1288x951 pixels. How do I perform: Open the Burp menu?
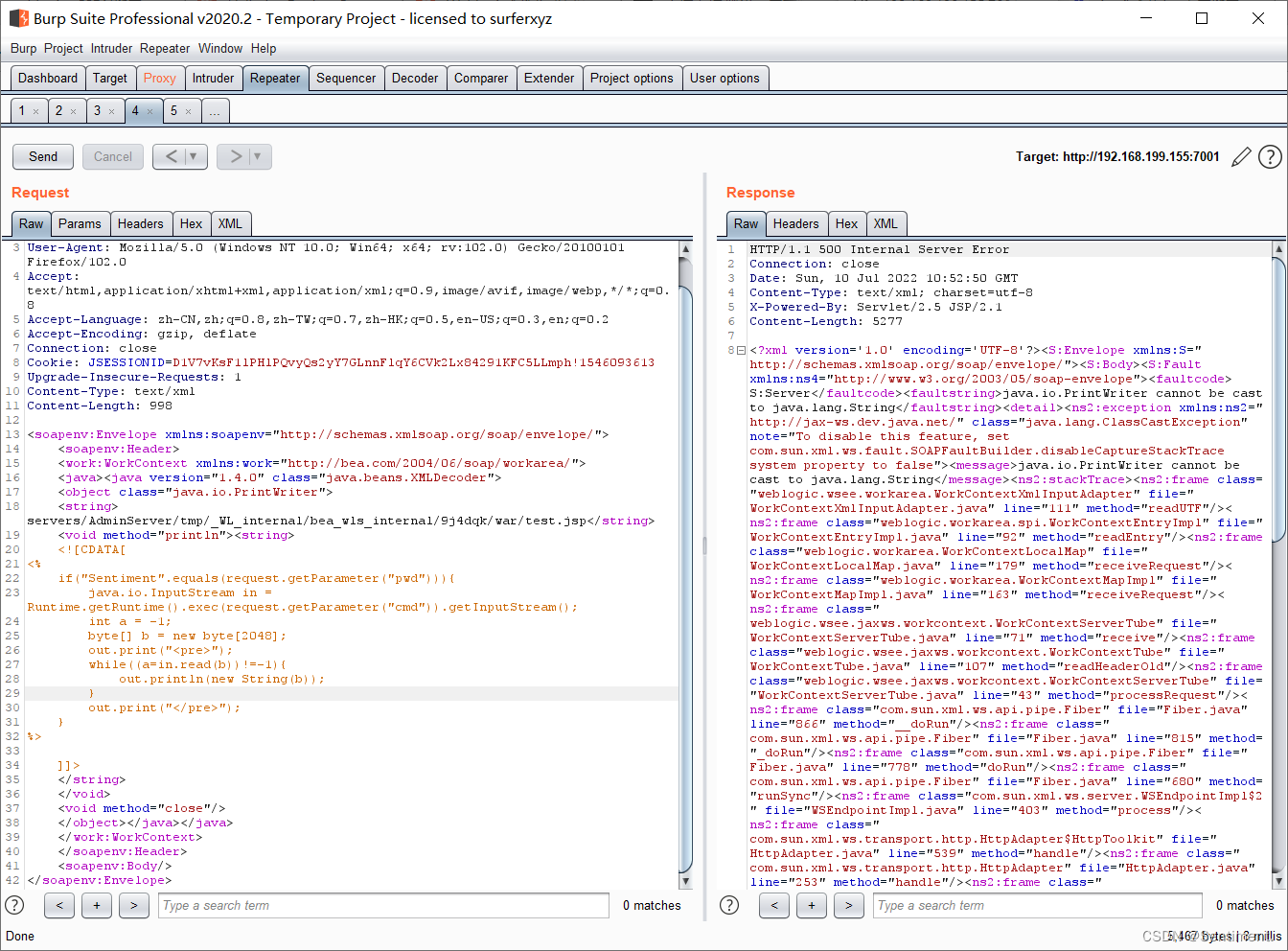(x=23, y=48)
